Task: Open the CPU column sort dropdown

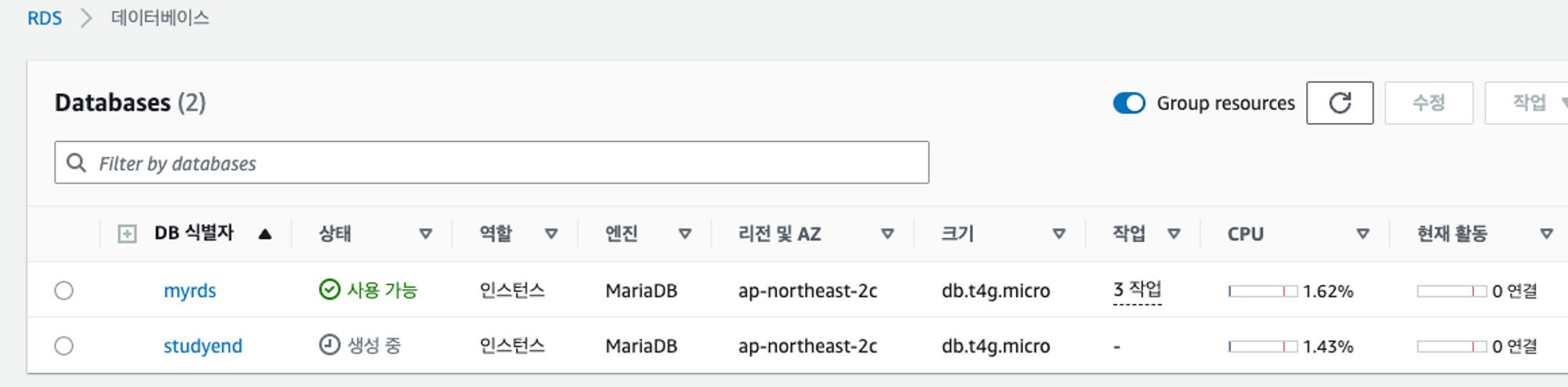Action: click(x=1363, y=233)
